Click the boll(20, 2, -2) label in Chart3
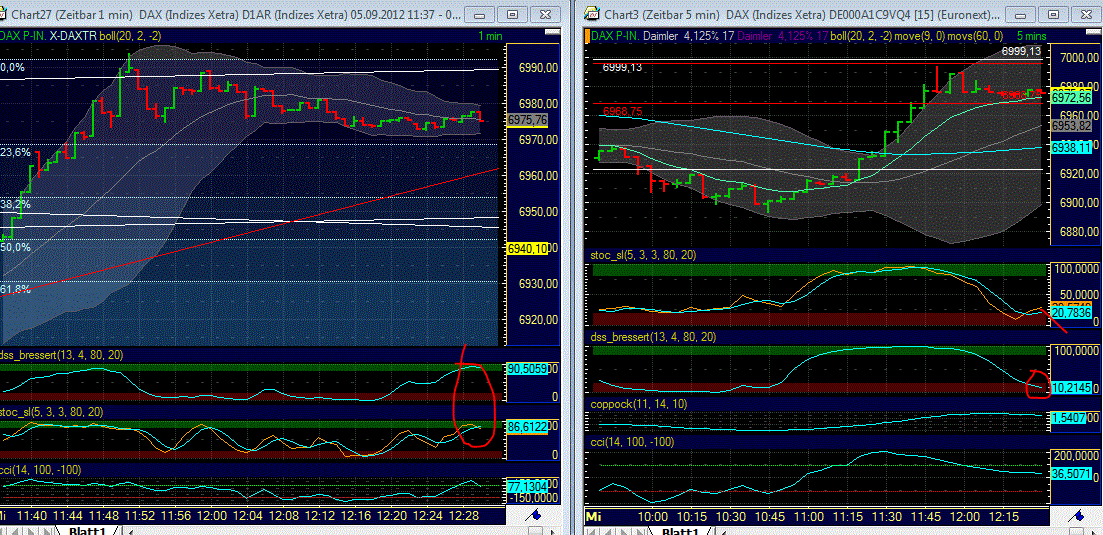The image size is (1103, 535). 860,36
